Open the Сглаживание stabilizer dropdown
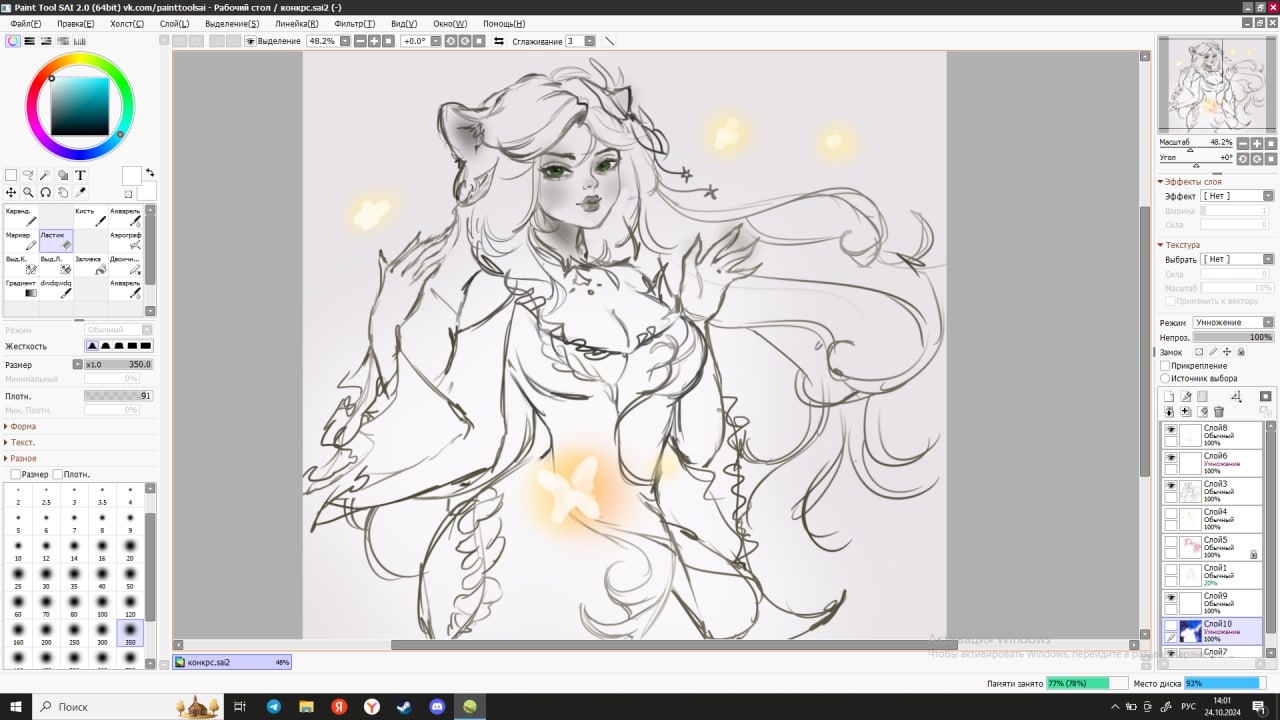The height and width of the screenshot is (720, 1280). 590,41
